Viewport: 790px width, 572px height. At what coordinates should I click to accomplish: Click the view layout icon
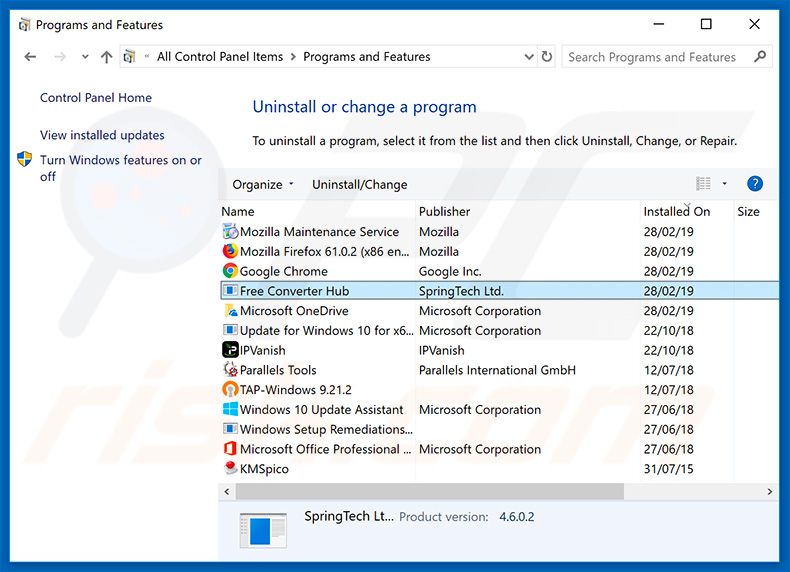703,183
